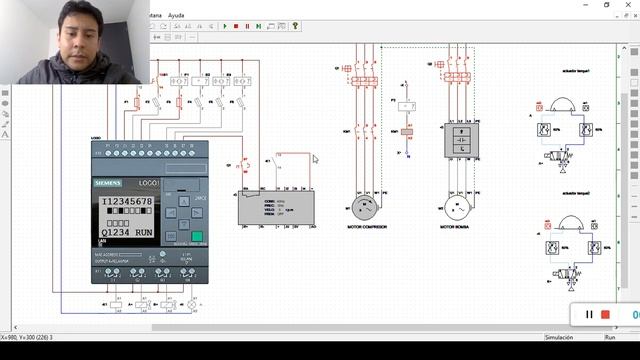Pause the screen recording overlay
Viewport: 640px width, 360px height.
pyautogui.click(x=589, y=314)
